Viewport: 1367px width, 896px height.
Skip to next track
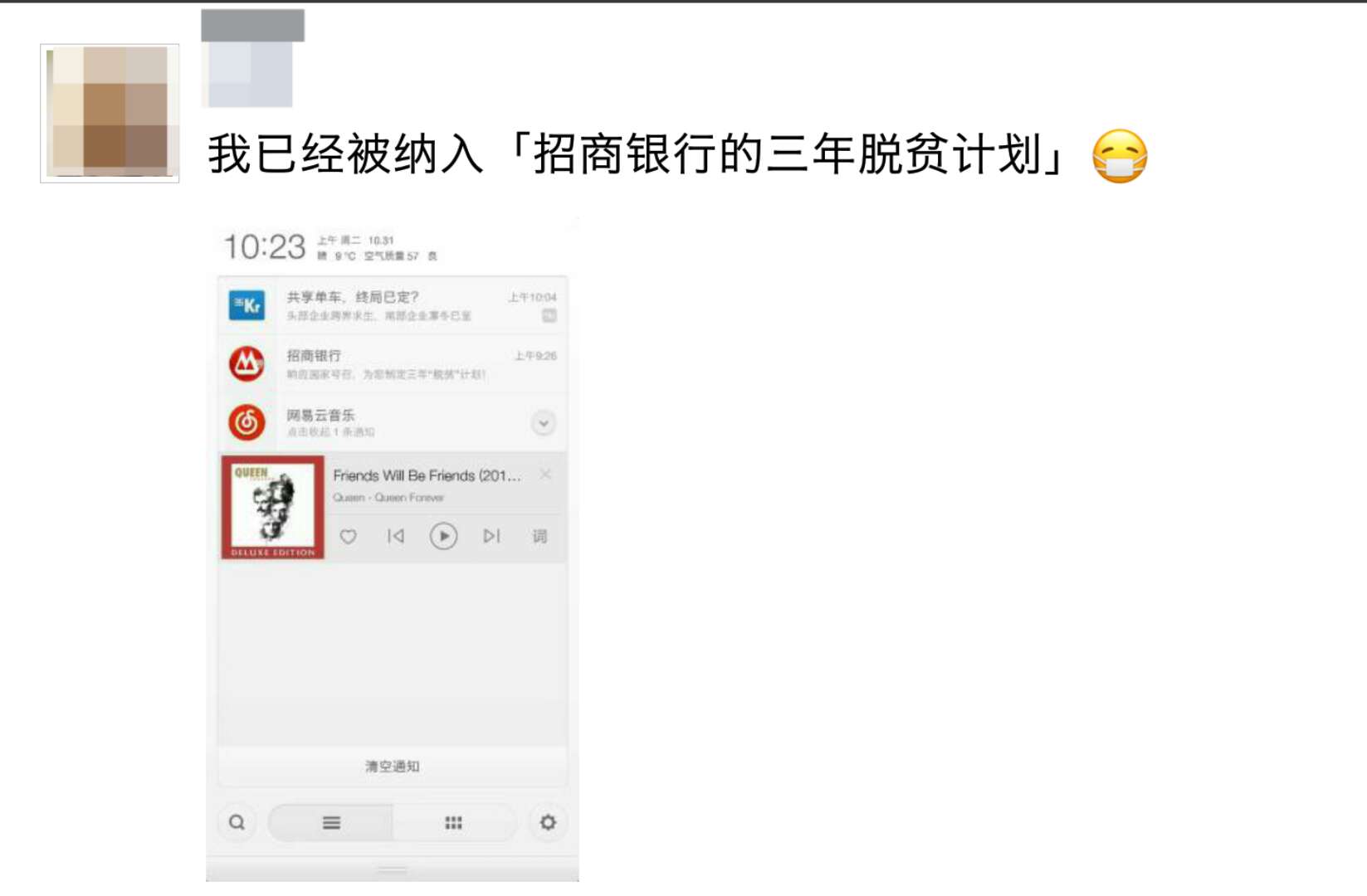tap(491, 536)
